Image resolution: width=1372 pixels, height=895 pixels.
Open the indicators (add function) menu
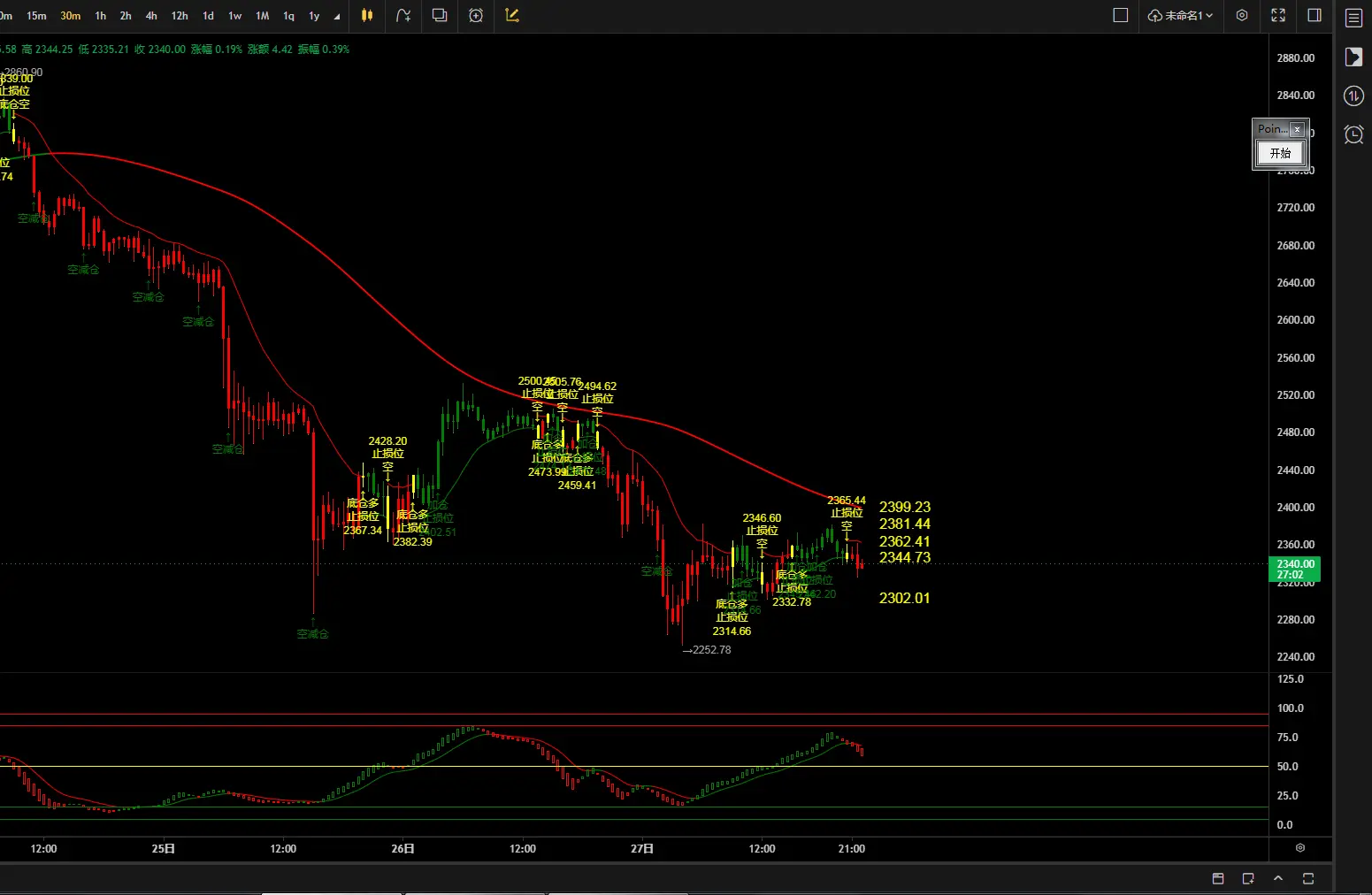403,15
